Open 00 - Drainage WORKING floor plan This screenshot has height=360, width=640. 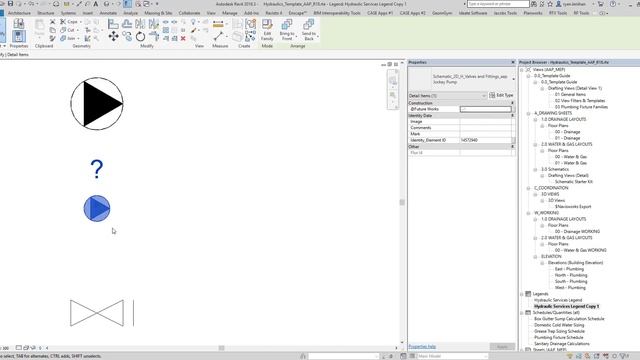(x=577, y=231)
